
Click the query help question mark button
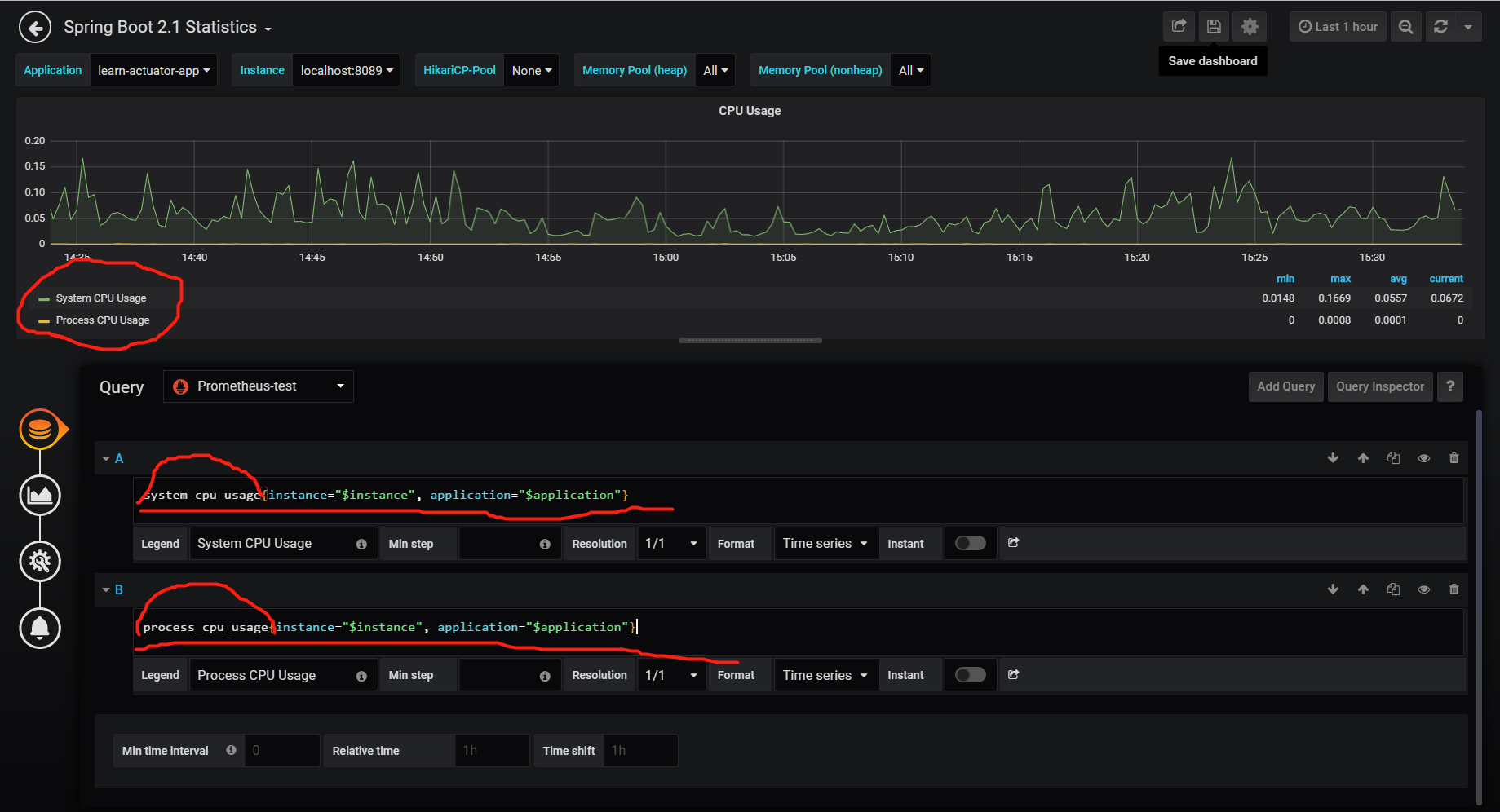coord(1450,386)
